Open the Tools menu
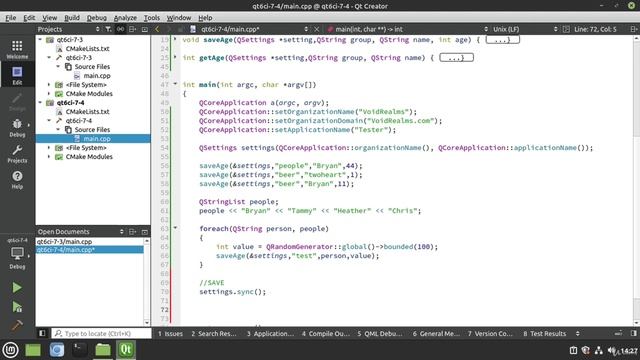 pos(151,18)
